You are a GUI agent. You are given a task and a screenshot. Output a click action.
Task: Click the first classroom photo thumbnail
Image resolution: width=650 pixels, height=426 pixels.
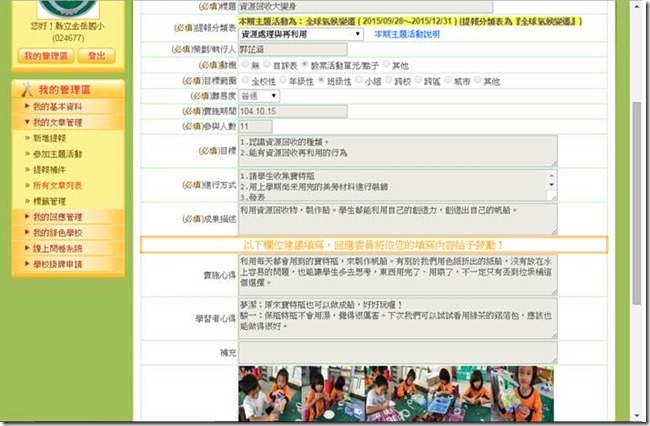[x=264, y=394]
